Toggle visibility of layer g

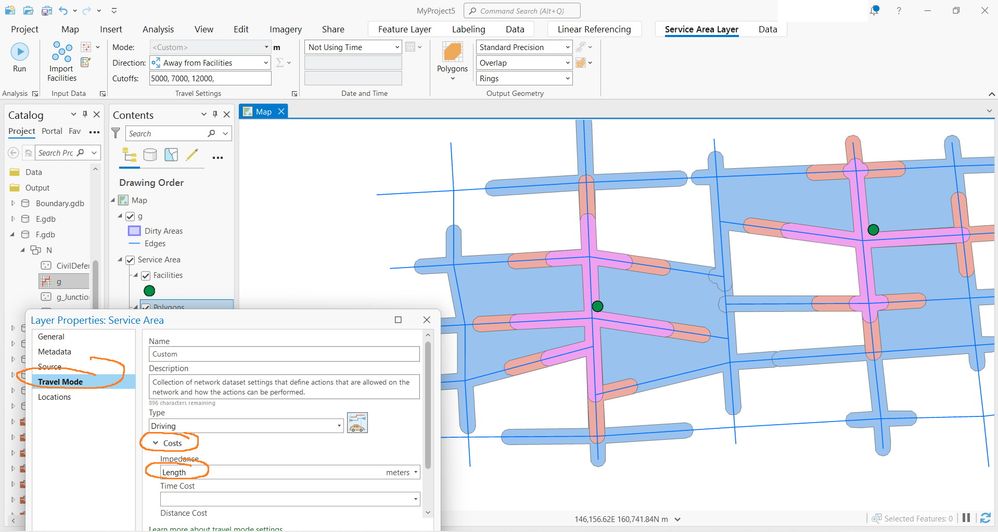pyautogui.click(x=130, y=216)
